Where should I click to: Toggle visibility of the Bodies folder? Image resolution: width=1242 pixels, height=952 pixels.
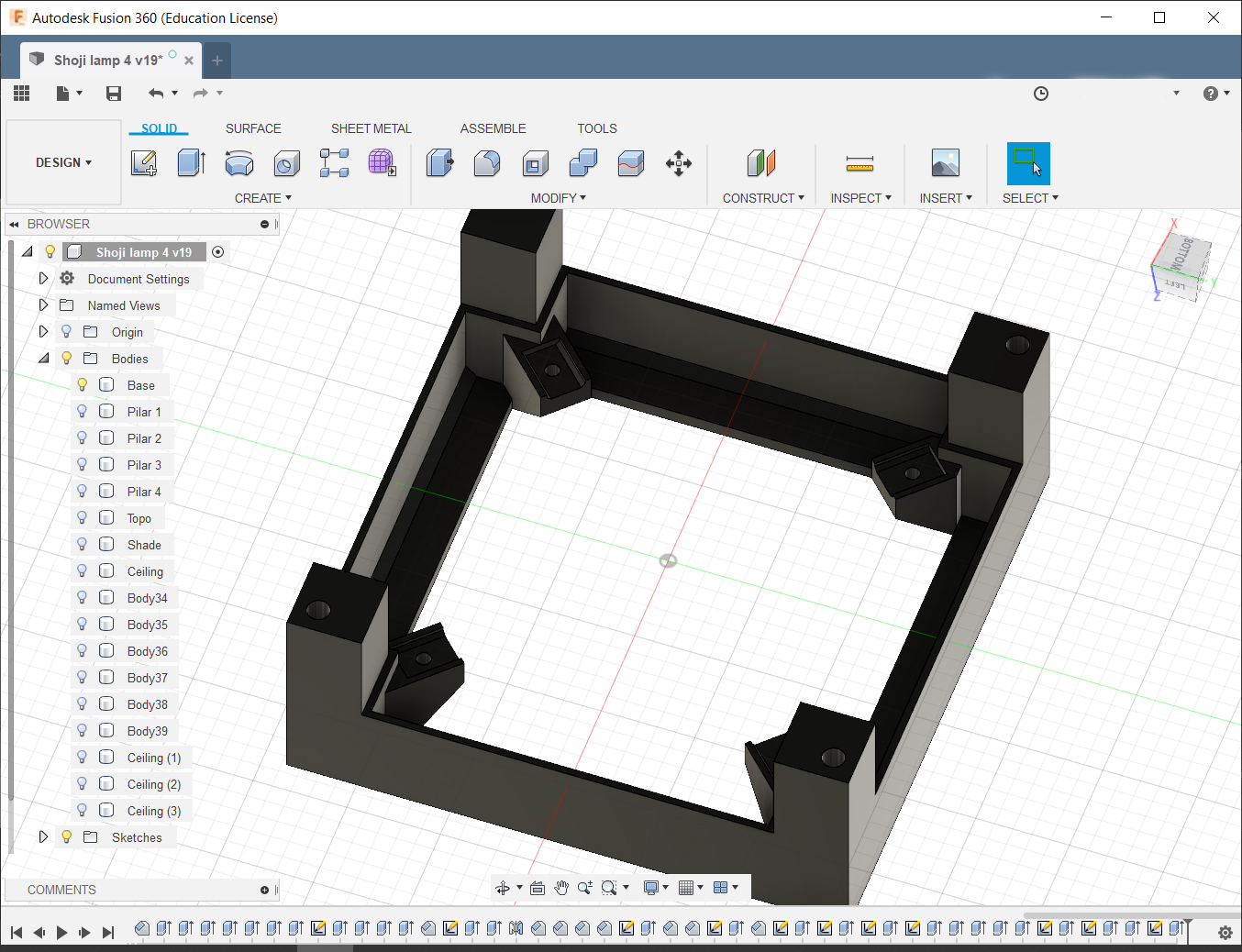tap(67, 359)
